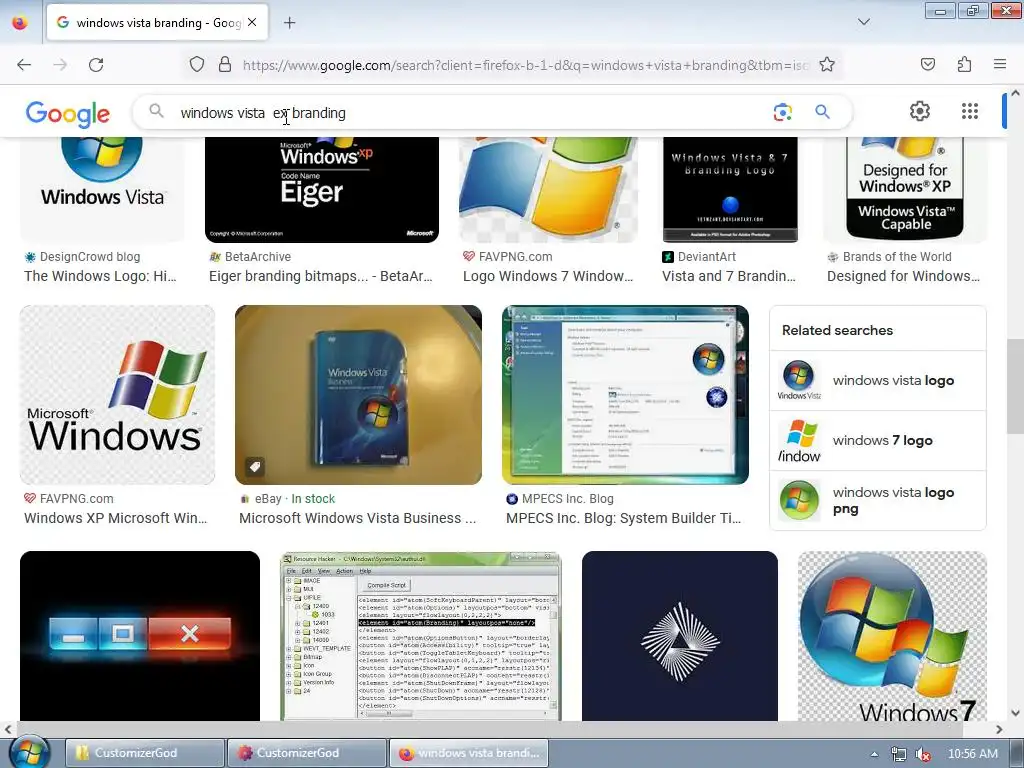
Task: Bookmark this page with the star icon
Action: [x=827, y=65]
